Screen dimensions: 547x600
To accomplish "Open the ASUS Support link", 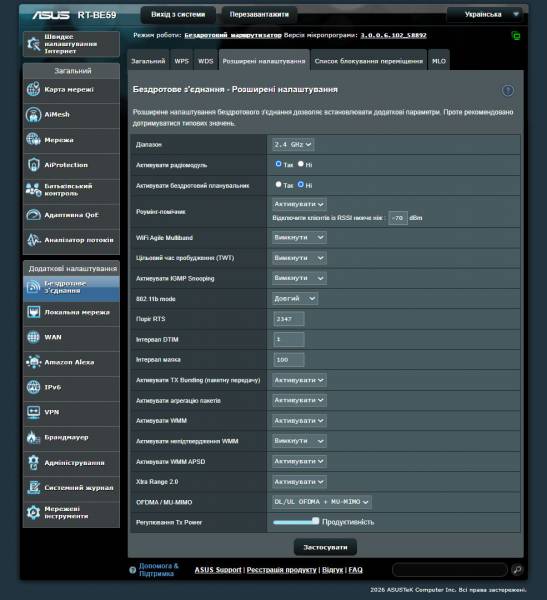I will coord(218,570).
